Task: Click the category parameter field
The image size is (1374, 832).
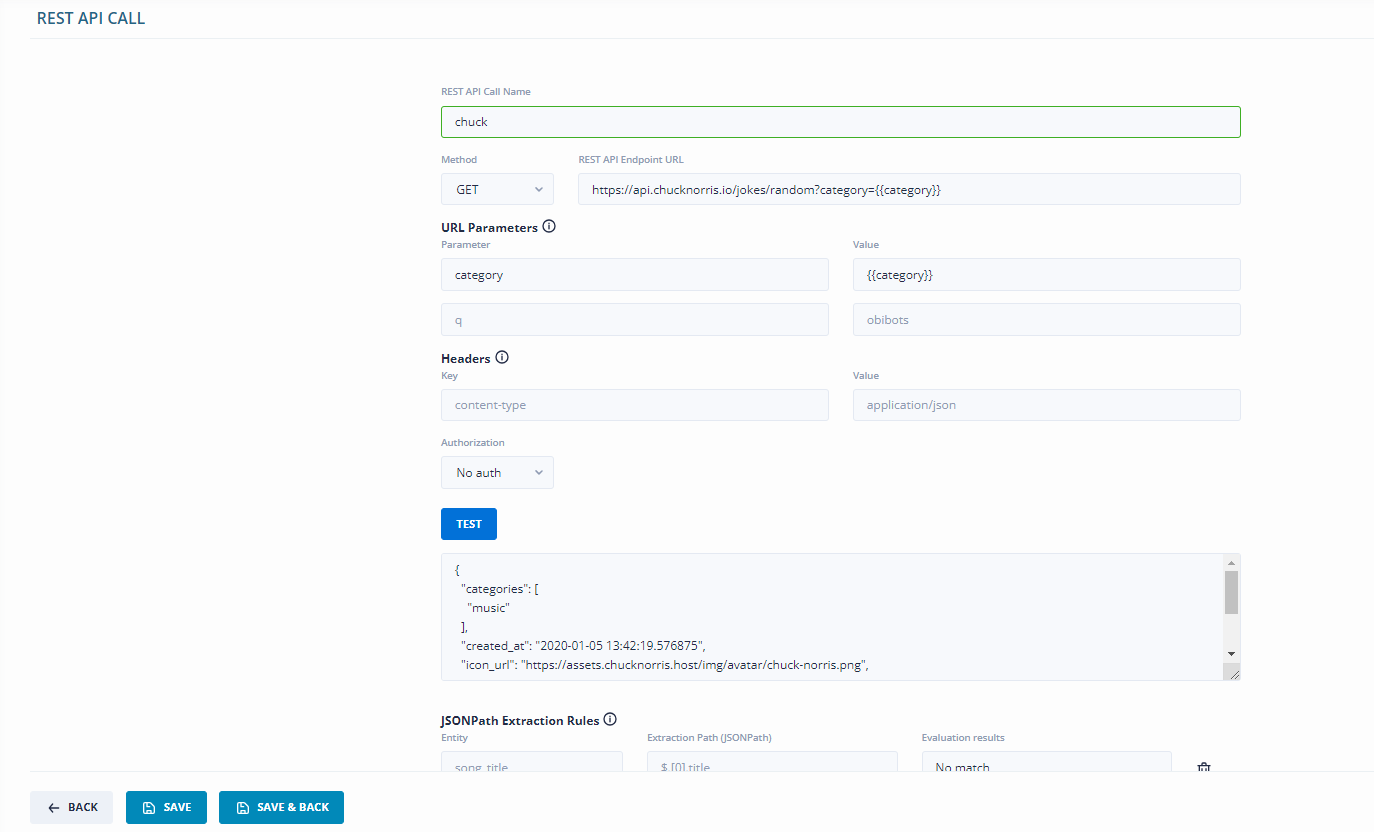Action: click(635, 275)
